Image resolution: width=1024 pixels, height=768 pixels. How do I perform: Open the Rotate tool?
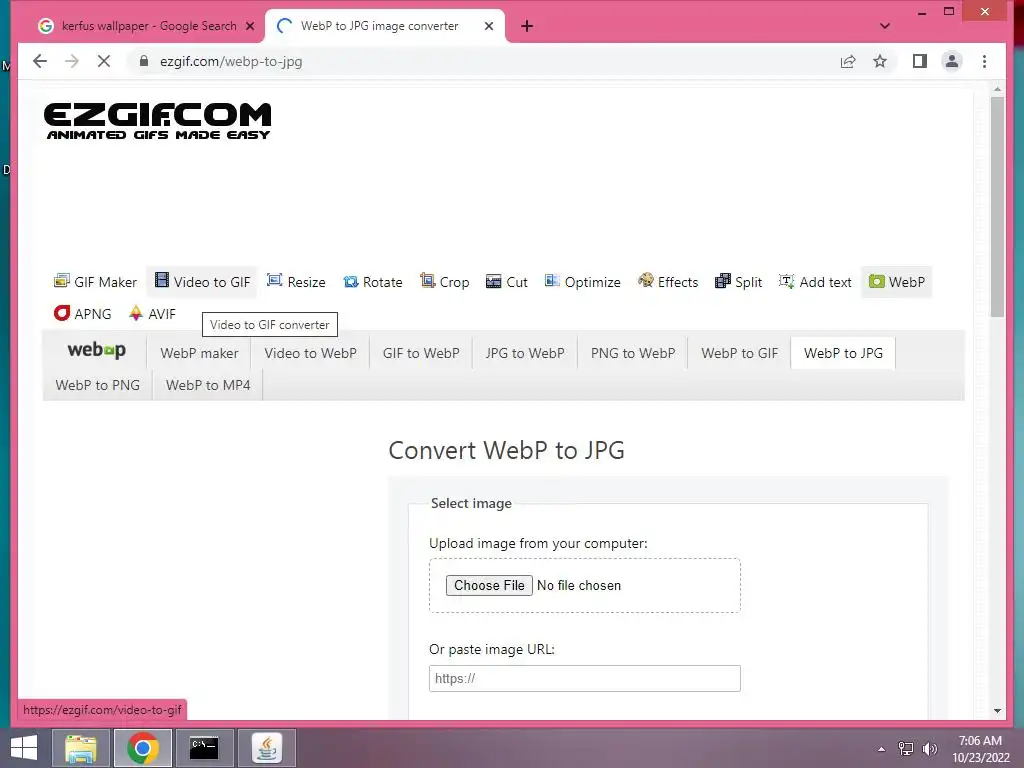tap(373, 282)
